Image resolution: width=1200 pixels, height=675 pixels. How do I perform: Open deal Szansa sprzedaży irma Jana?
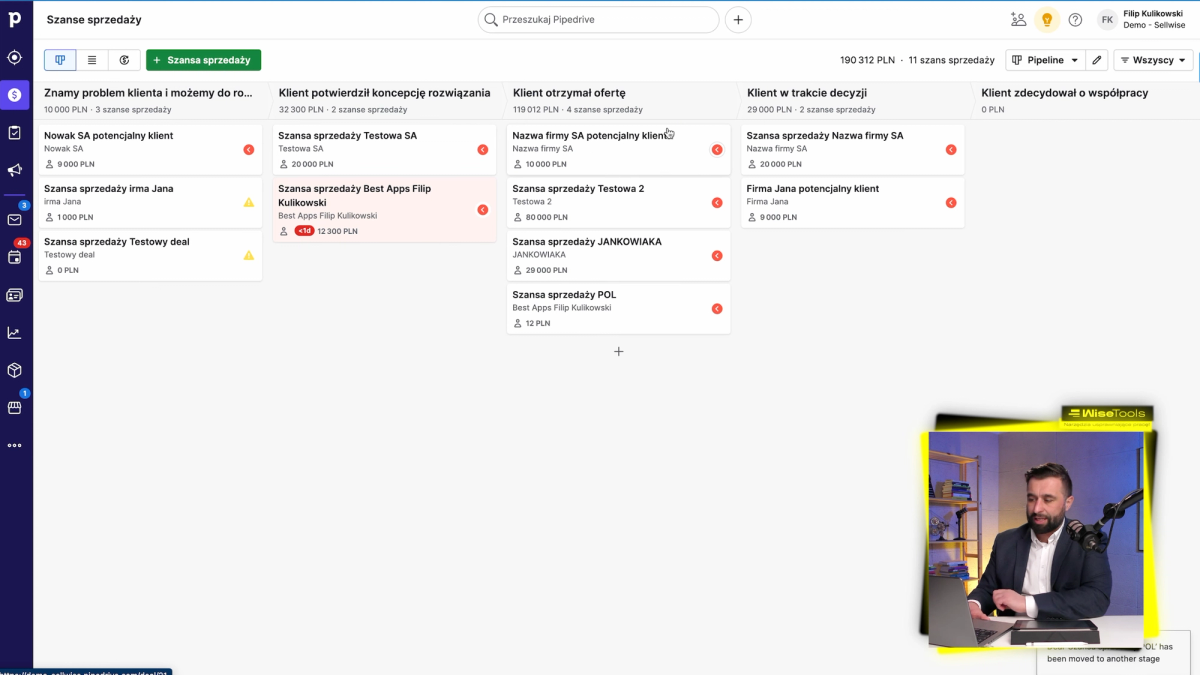click(x=150, y=202)
